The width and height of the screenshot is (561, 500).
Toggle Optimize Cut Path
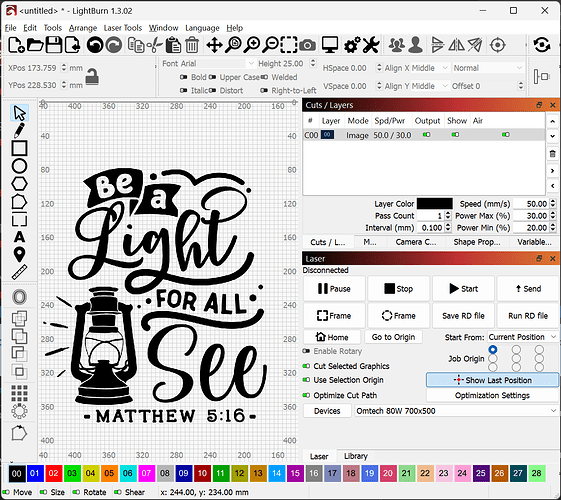[x=306, y=395]
